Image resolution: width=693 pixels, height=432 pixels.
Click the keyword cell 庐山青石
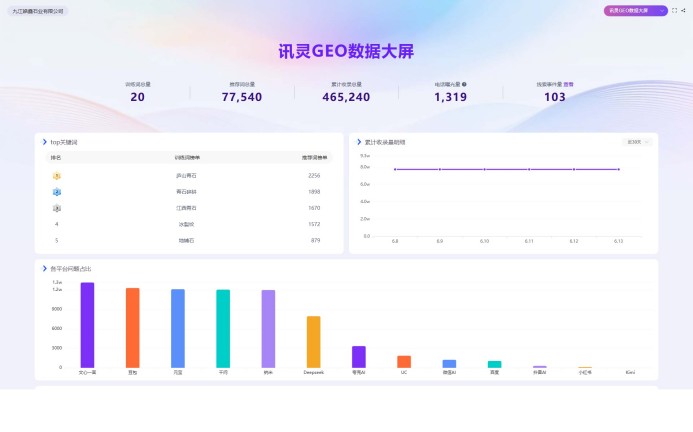(x=186, y=176)
